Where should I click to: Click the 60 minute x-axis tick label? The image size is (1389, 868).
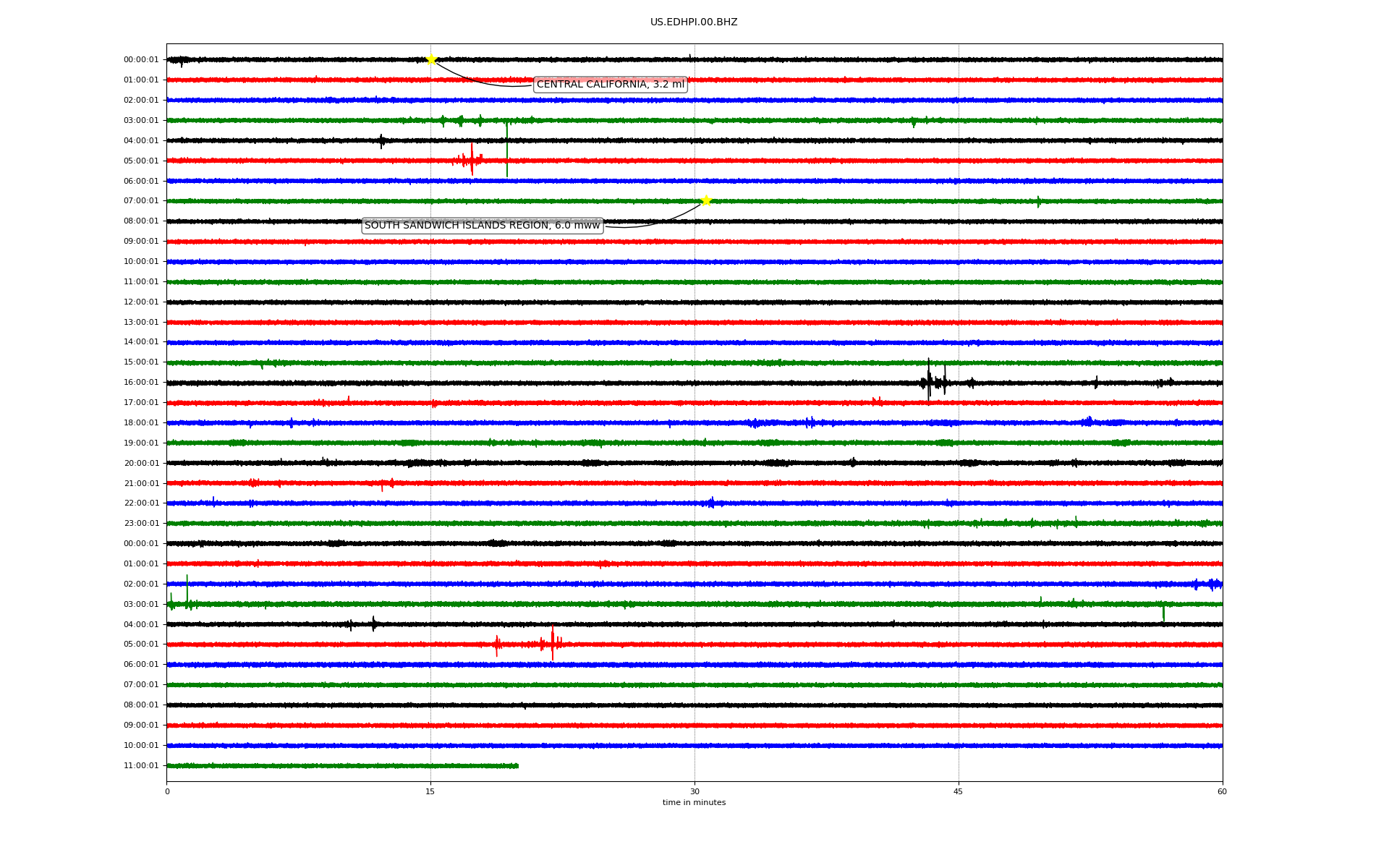pyautogui.click(x=1222, y=791)
